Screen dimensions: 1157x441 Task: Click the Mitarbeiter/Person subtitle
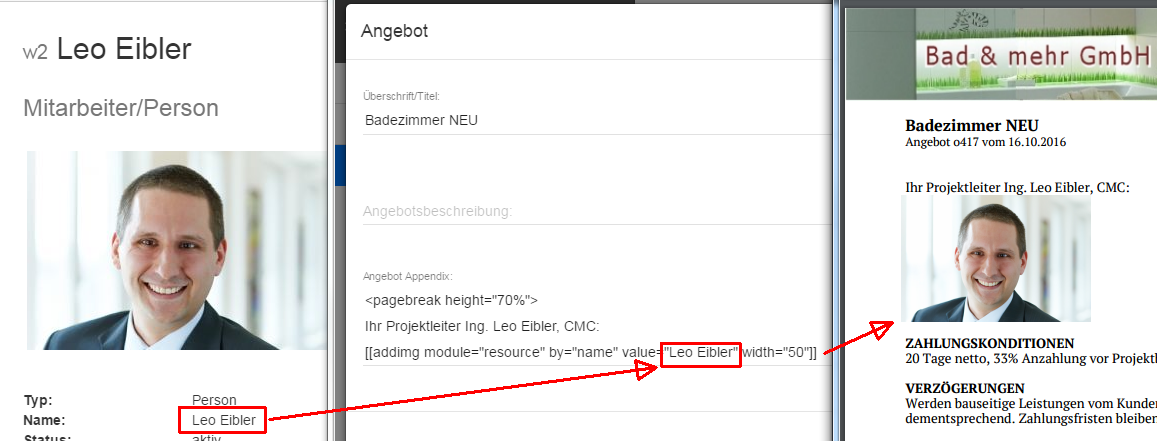[121, 108]
